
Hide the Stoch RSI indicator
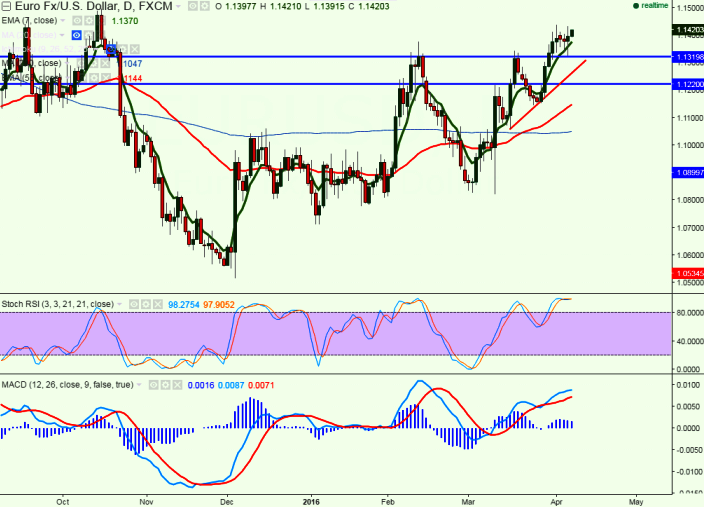pyautogui.click(x=134, y=305)
